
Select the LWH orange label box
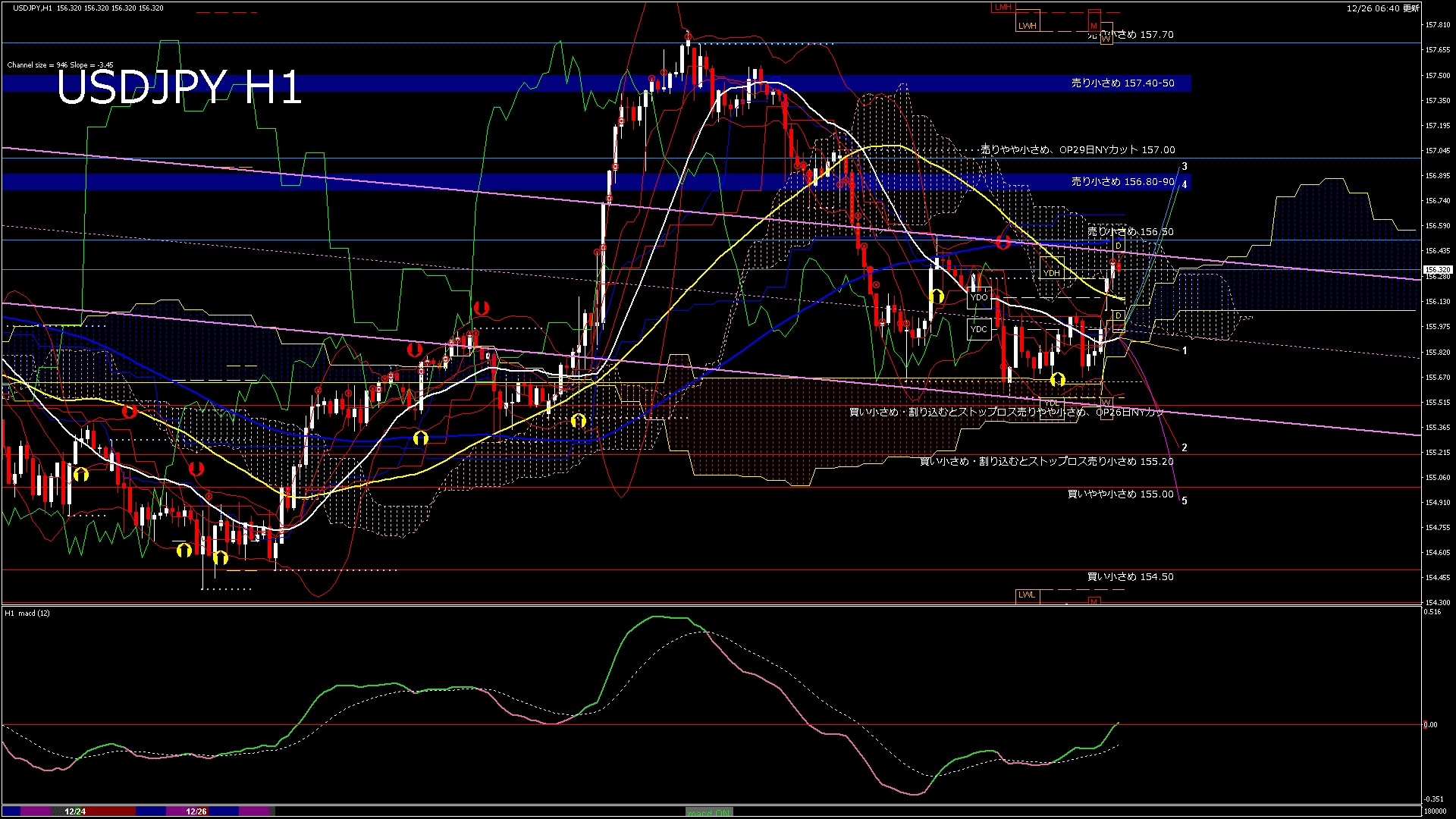(x=1027, y=26)
